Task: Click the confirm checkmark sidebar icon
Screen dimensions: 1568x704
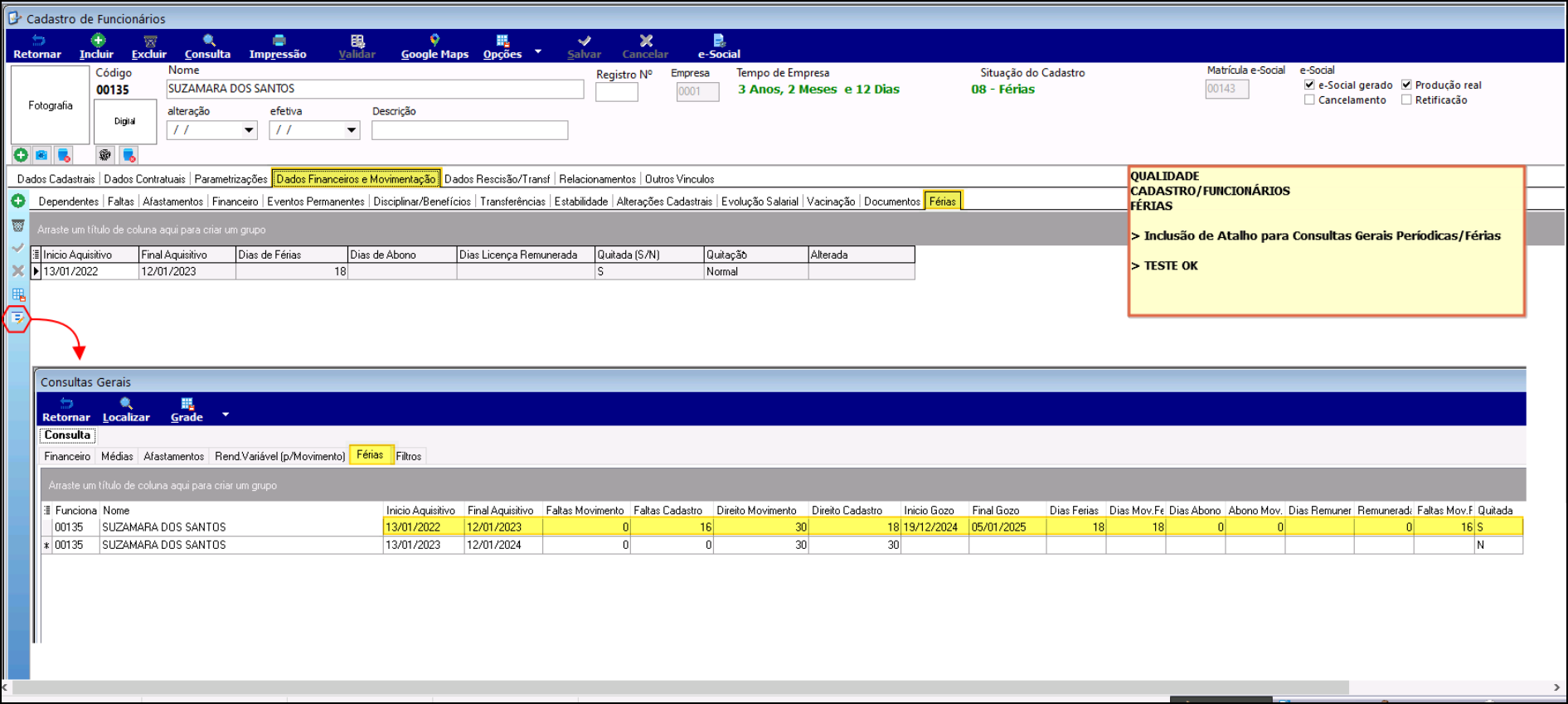Action: [17, 248]
